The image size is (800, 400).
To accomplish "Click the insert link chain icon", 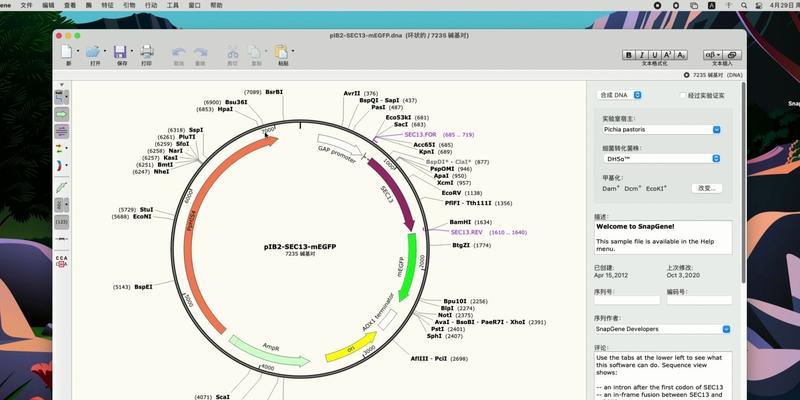I will (732, 55).
